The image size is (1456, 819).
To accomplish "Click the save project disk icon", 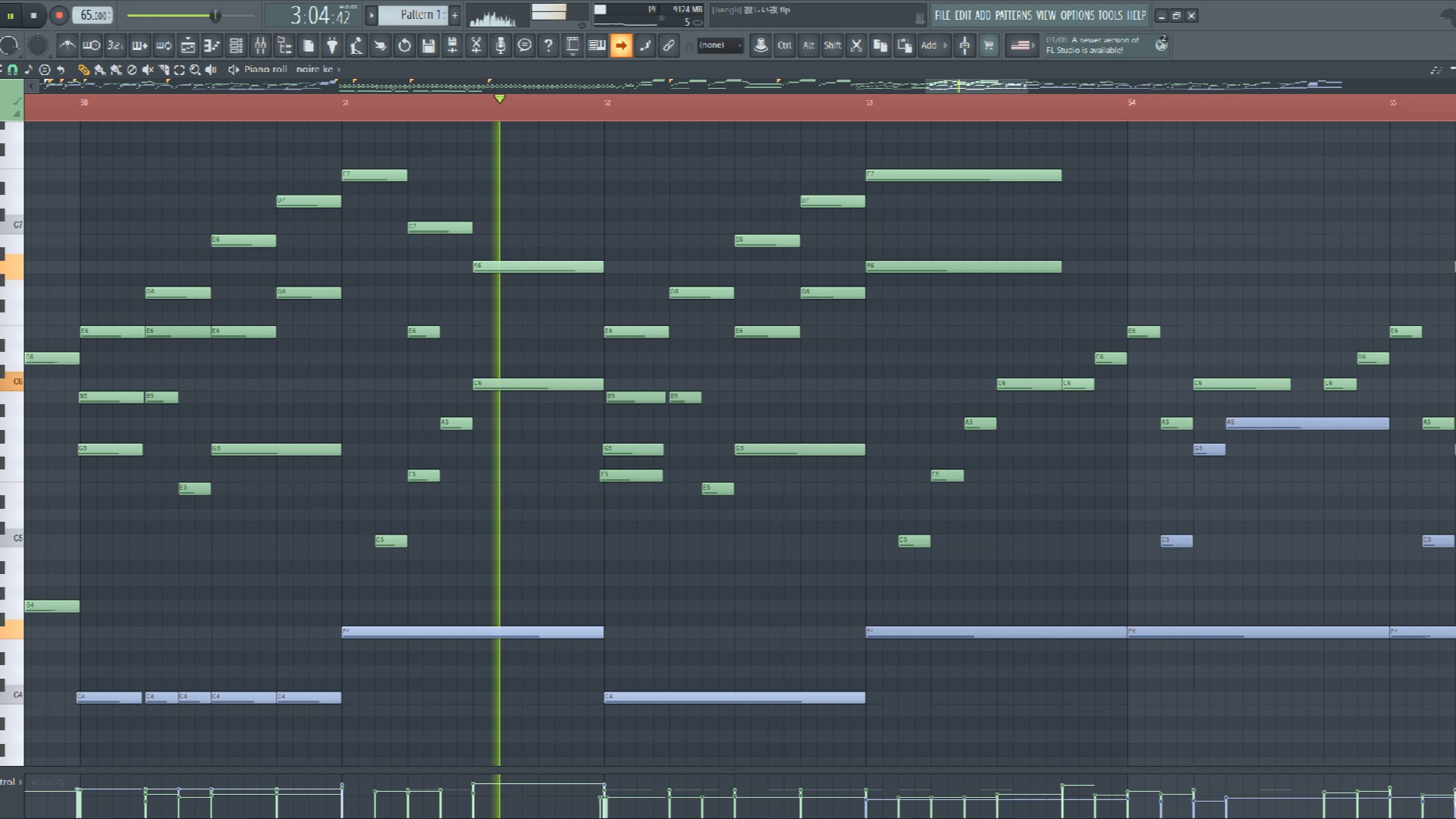I will pyautogui.click(x=428, y=45).
